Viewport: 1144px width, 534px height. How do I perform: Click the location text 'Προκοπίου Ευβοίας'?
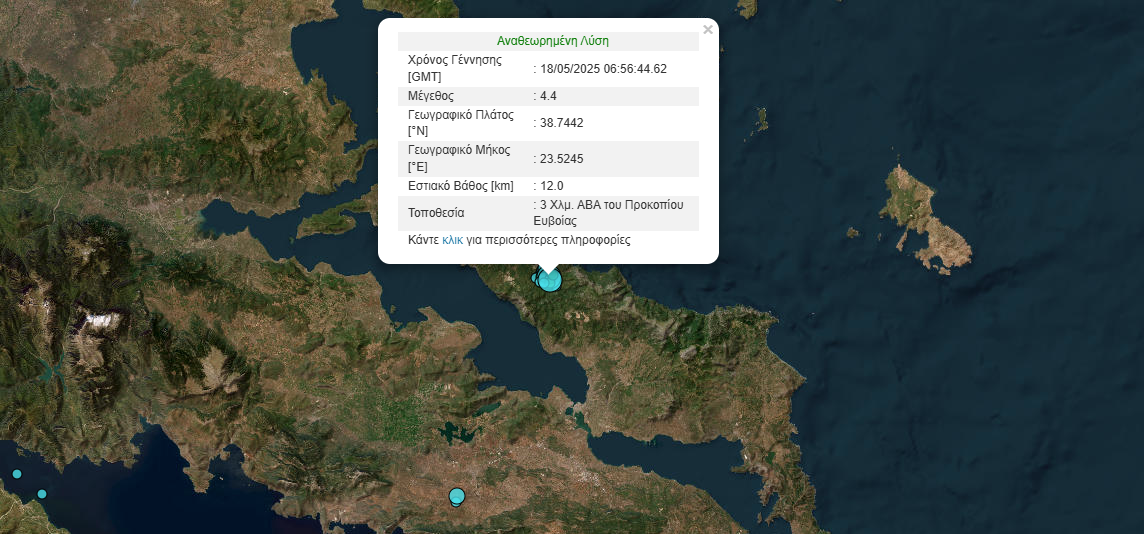610,213
